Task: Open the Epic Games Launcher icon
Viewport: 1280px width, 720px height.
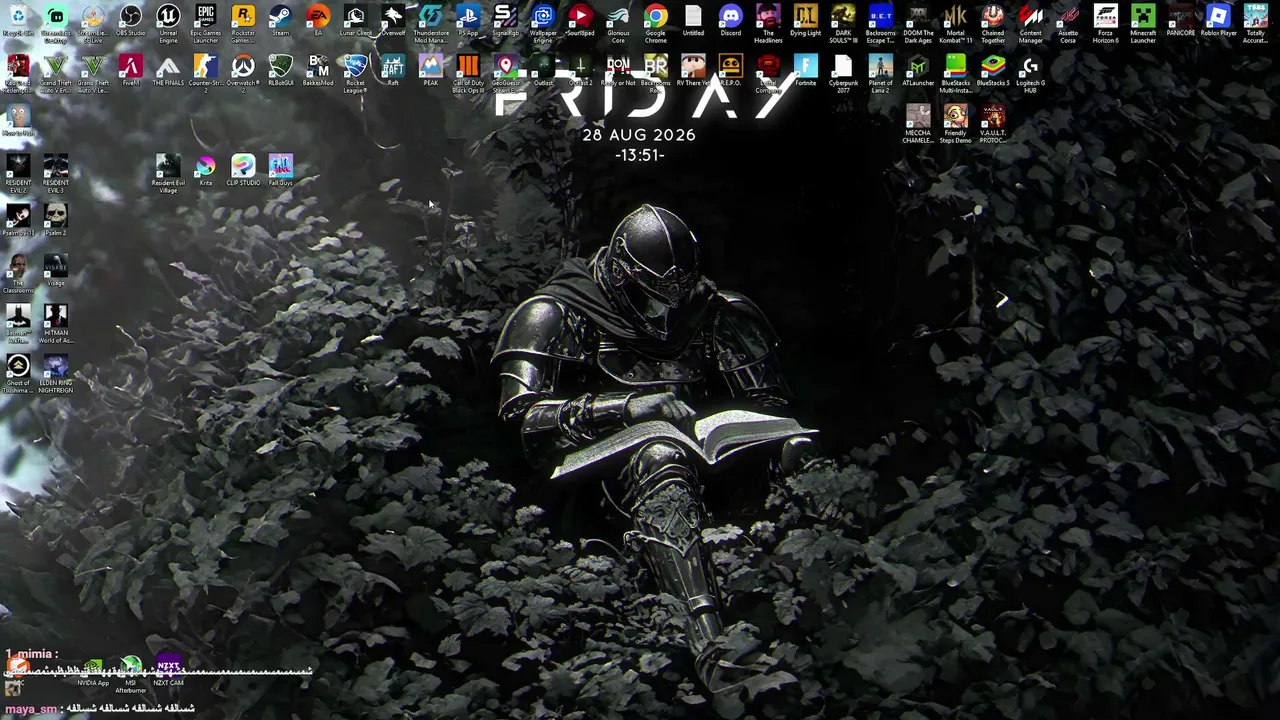Action: (x=206, y=24)
